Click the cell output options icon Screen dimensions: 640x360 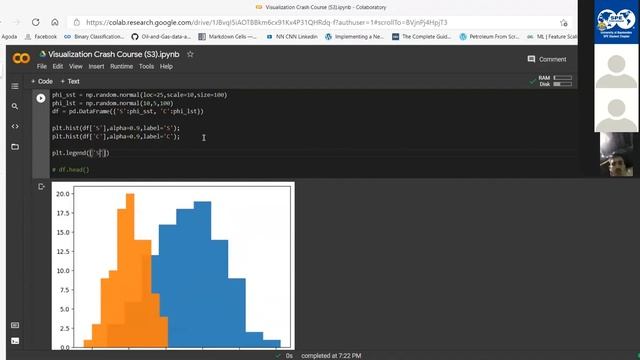[x=41, y=187]
